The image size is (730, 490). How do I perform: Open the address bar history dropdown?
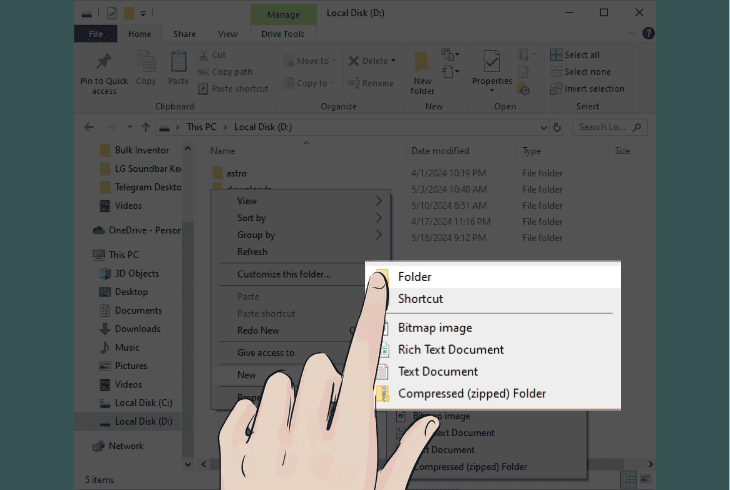pyautogui.click(x=543, y=127)
